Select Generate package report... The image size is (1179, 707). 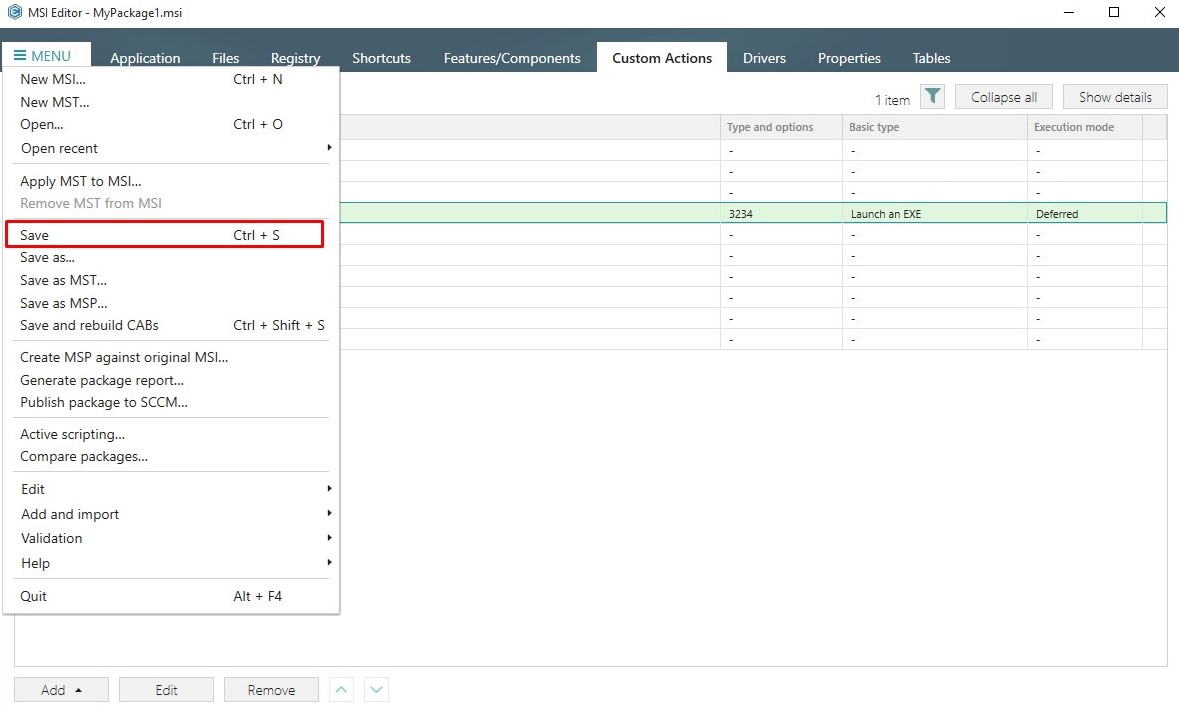coord(171,380)
